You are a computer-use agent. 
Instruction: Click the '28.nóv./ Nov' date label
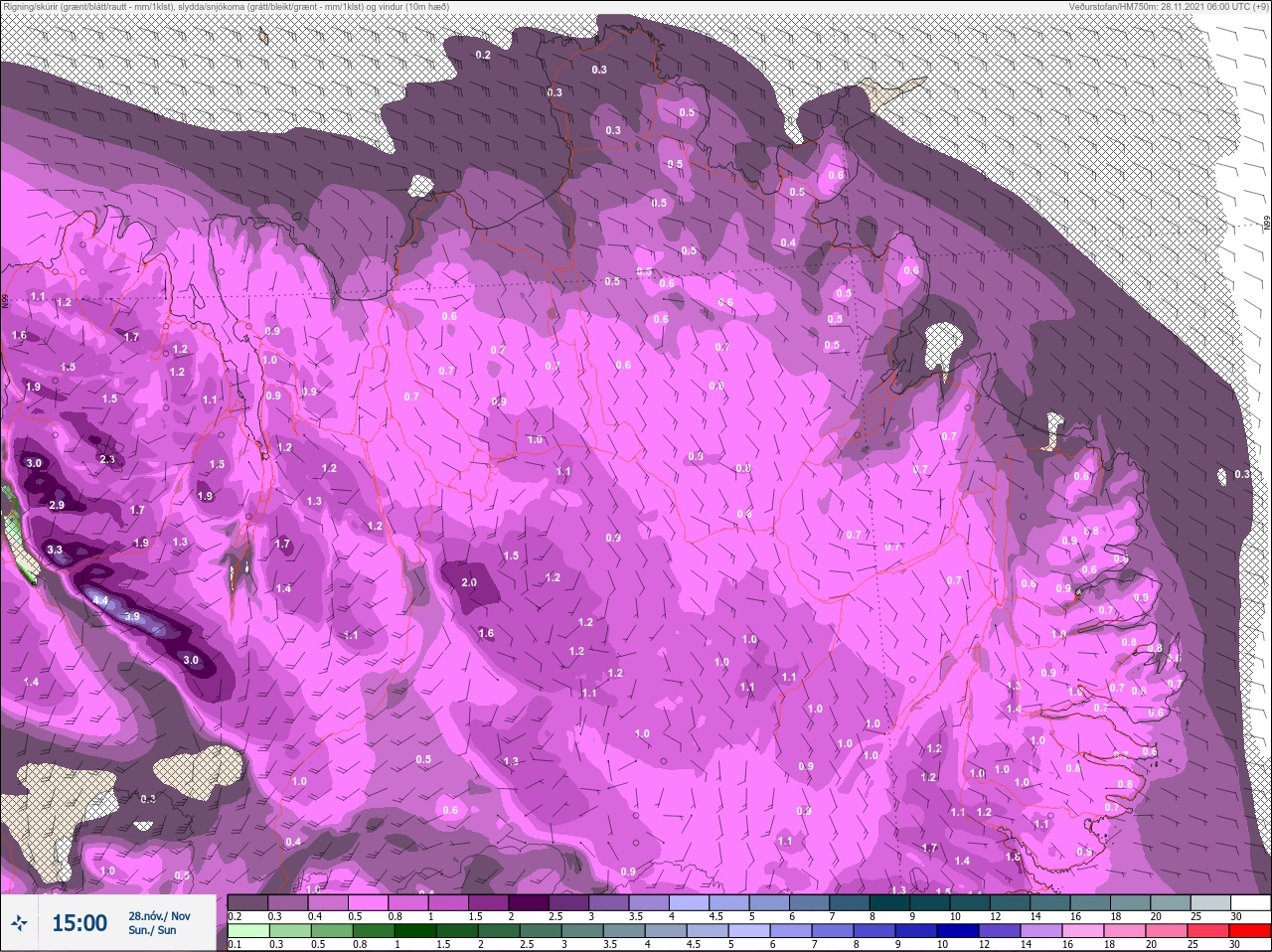click(x=159, y=916)
